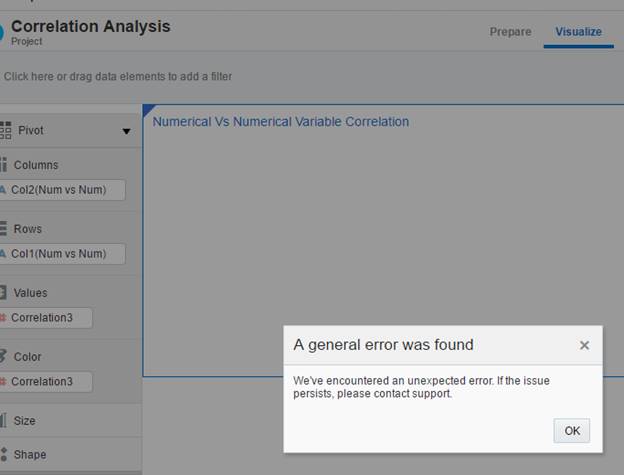Select Correlation3 under Color
Screen dimensions: 624x475
coord(47,381)
